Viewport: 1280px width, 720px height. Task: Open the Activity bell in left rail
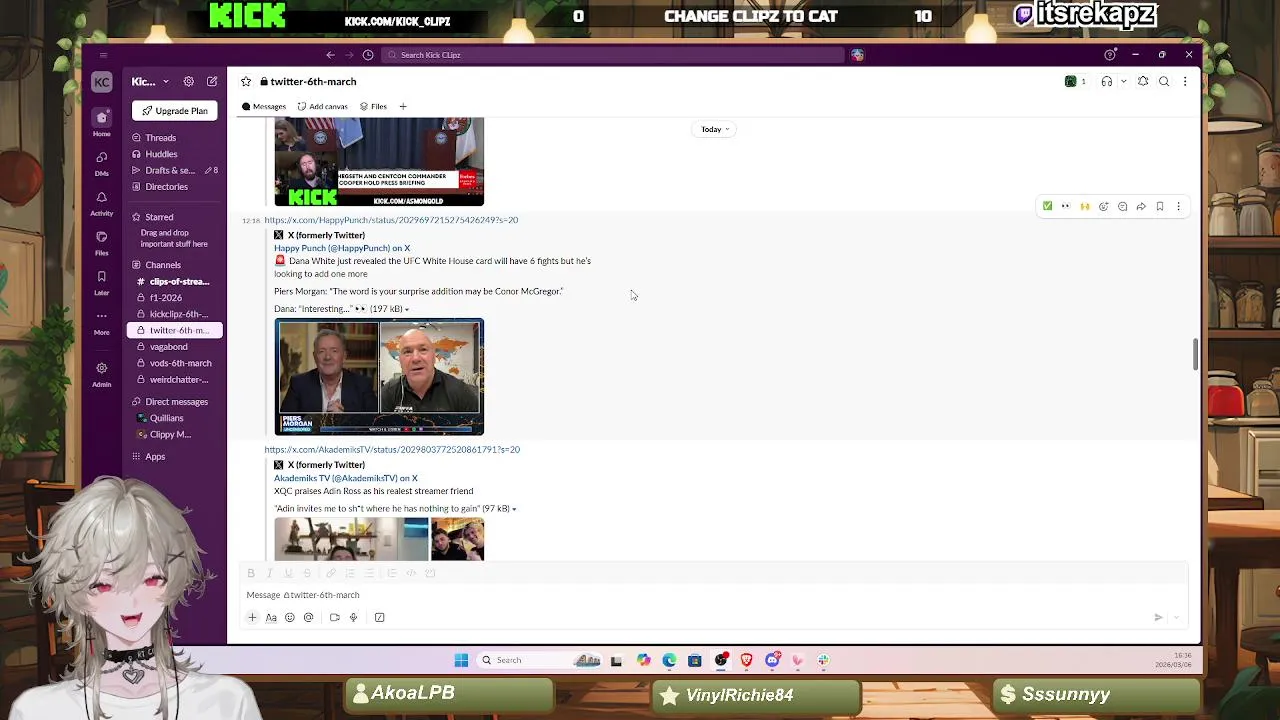[x=101, y=202]
